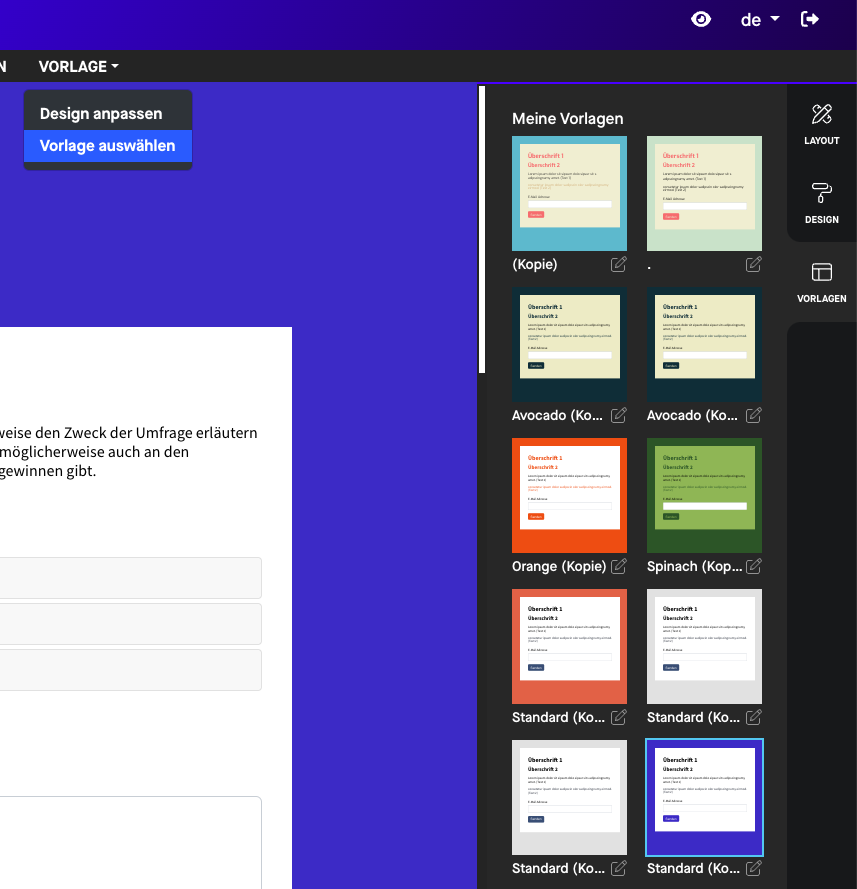Viewport: 857px width, 889px height.
Task: Click the templates panel scrollbar
Action: (x=482, y=230)
